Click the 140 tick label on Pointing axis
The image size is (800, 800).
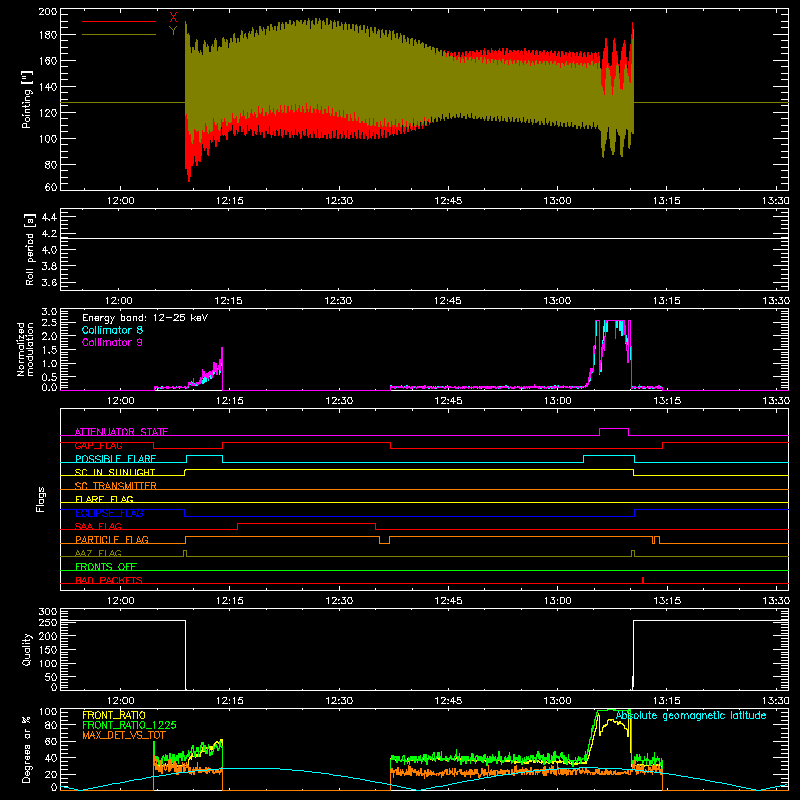[x=47, y=87]
